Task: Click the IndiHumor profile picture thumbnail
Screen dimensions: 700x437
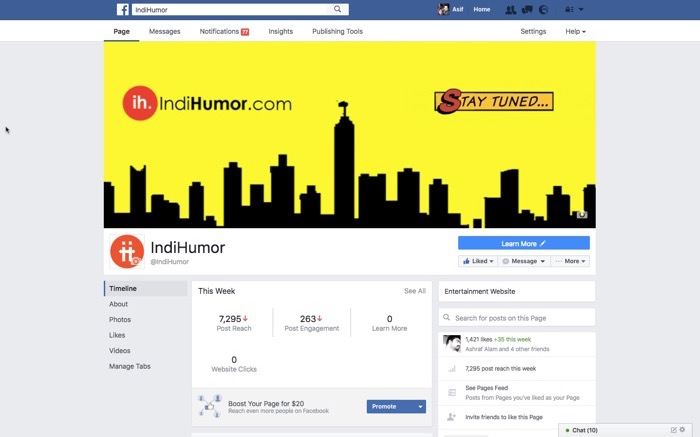Action: click(127, 251)
